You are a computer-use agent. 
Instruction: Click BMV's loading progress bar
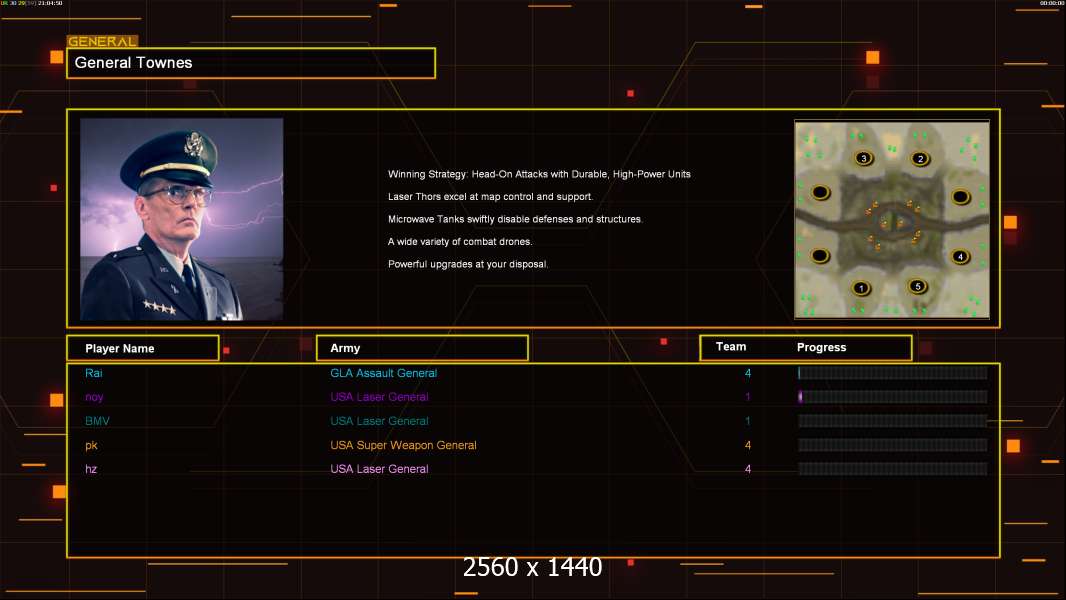pos(892,421)
